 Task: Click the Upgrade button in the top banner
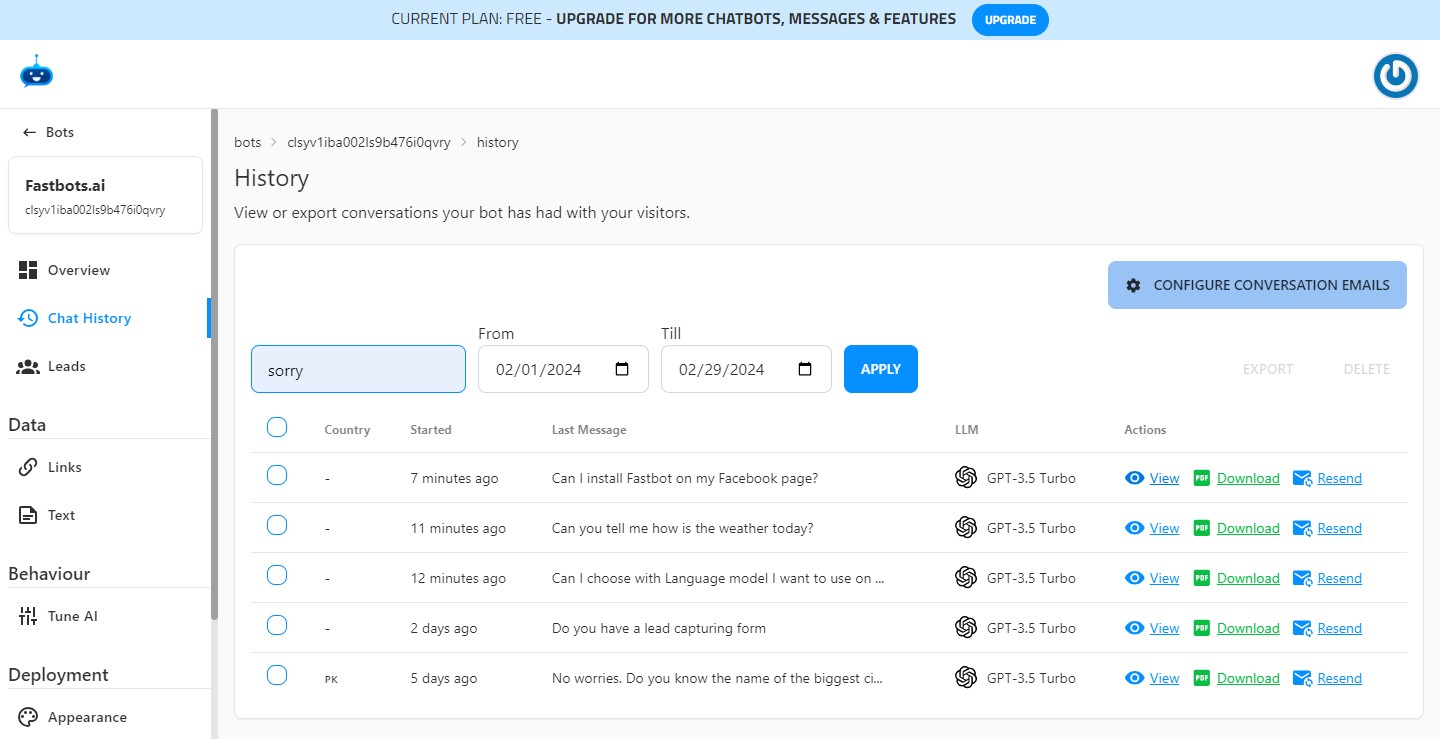(x=1010, y=20)
